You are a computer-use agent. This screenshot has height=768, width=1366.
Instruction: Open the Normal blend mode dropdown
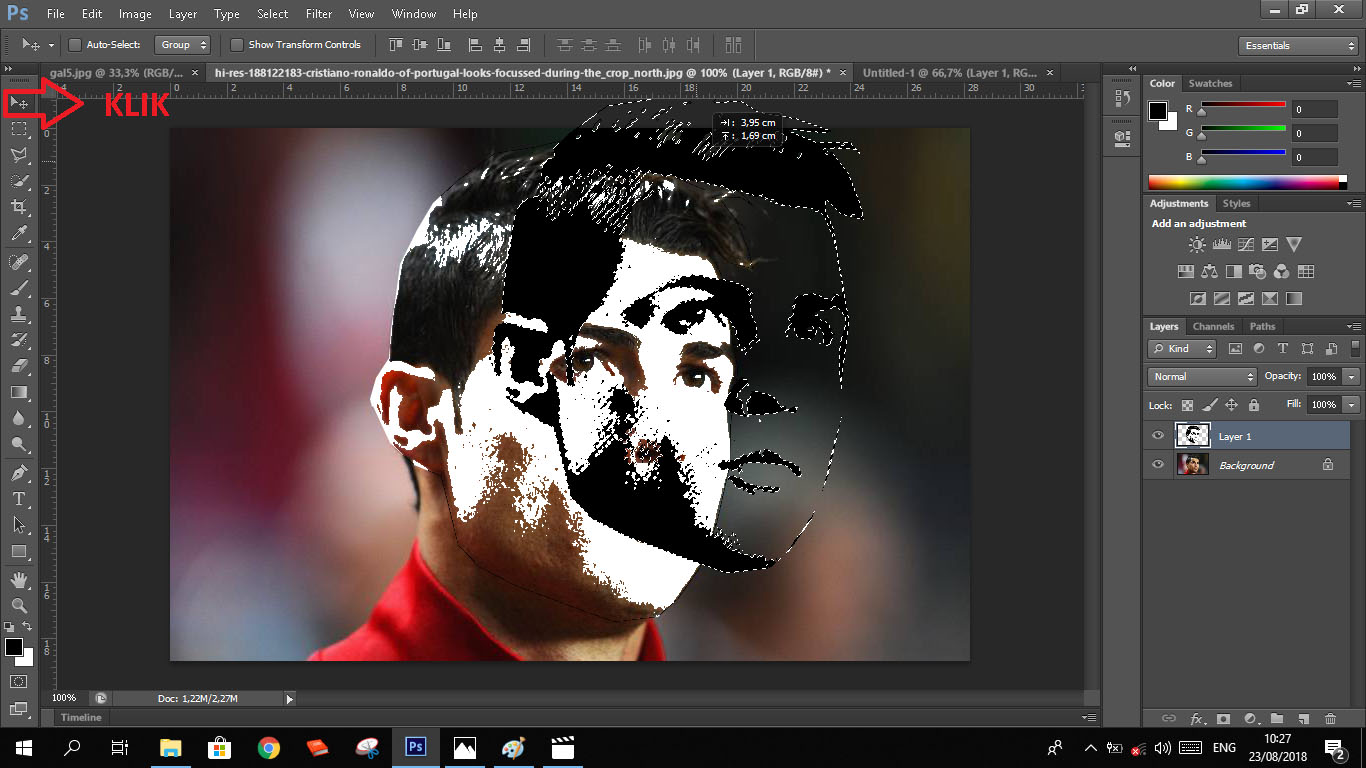1202,377
